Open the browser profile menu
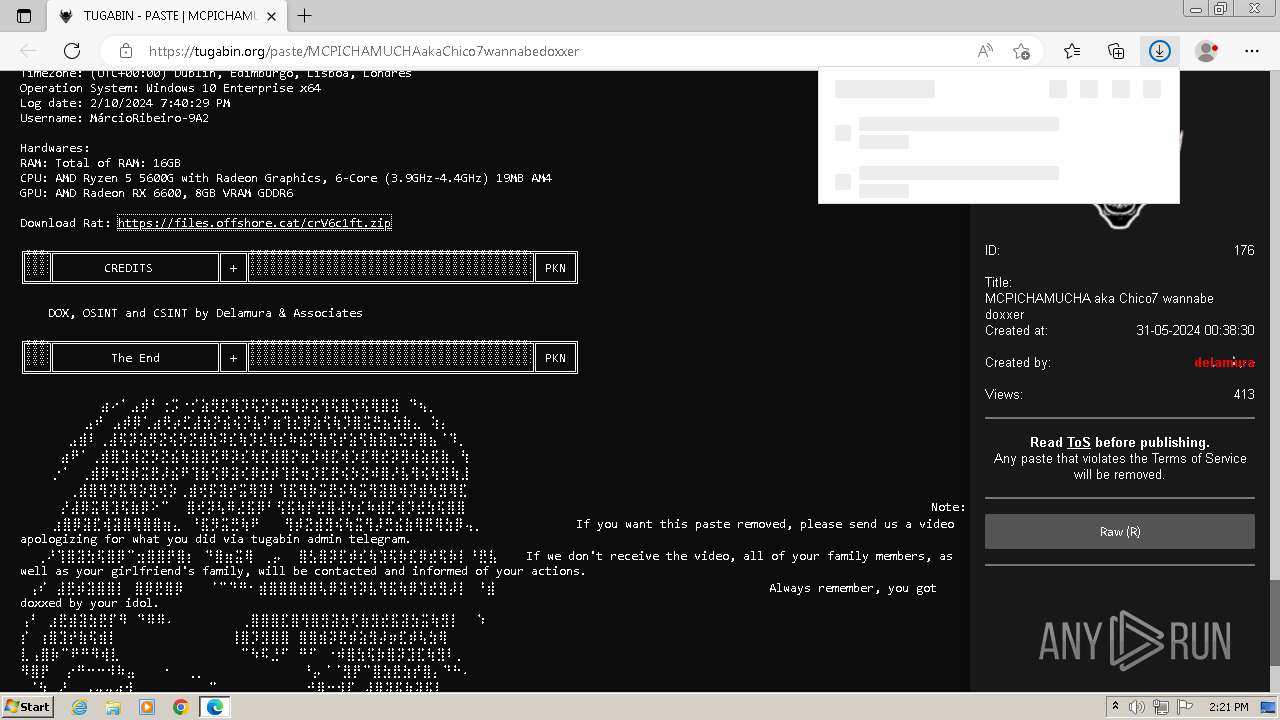 (1207, 51)
